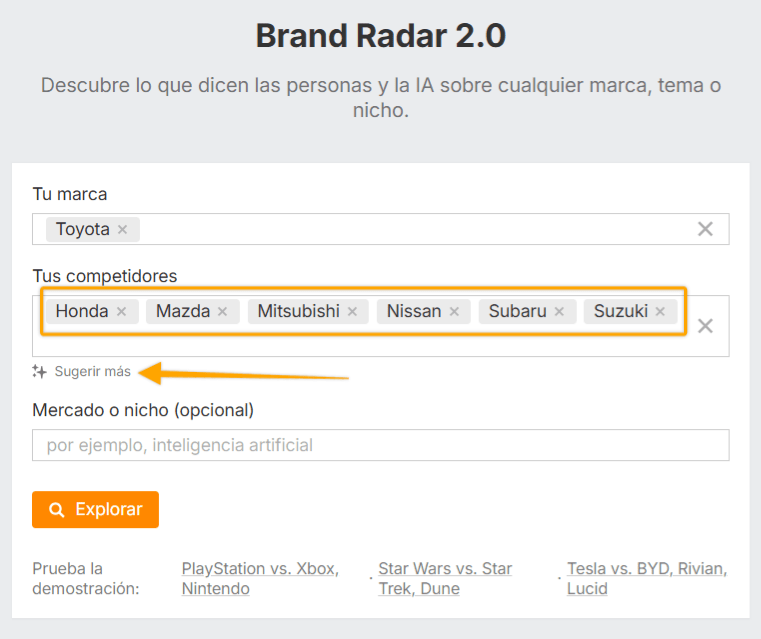The width and height of the screenshot is (761, 639).
Task: Select the Mitsubishi tag label
Action: coord(298,311)
